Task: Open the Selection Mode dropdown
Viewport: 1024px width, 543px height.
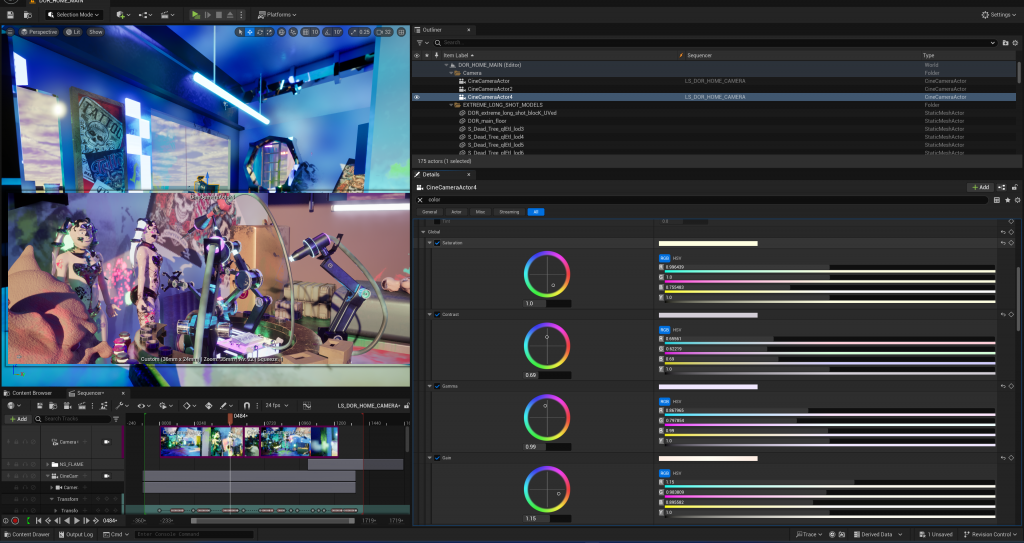Action: tap(73, 15)
